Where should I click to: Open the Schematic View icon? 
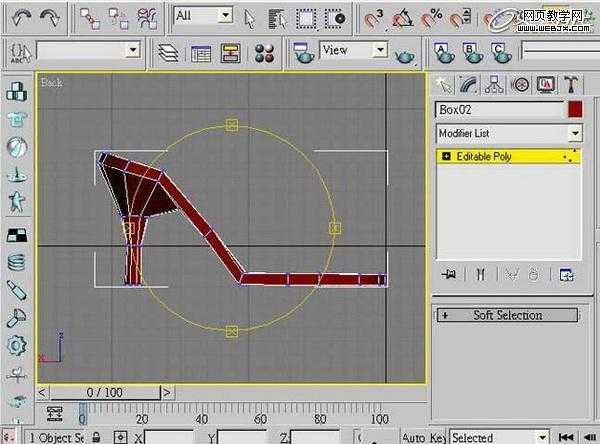pos(230,53)
